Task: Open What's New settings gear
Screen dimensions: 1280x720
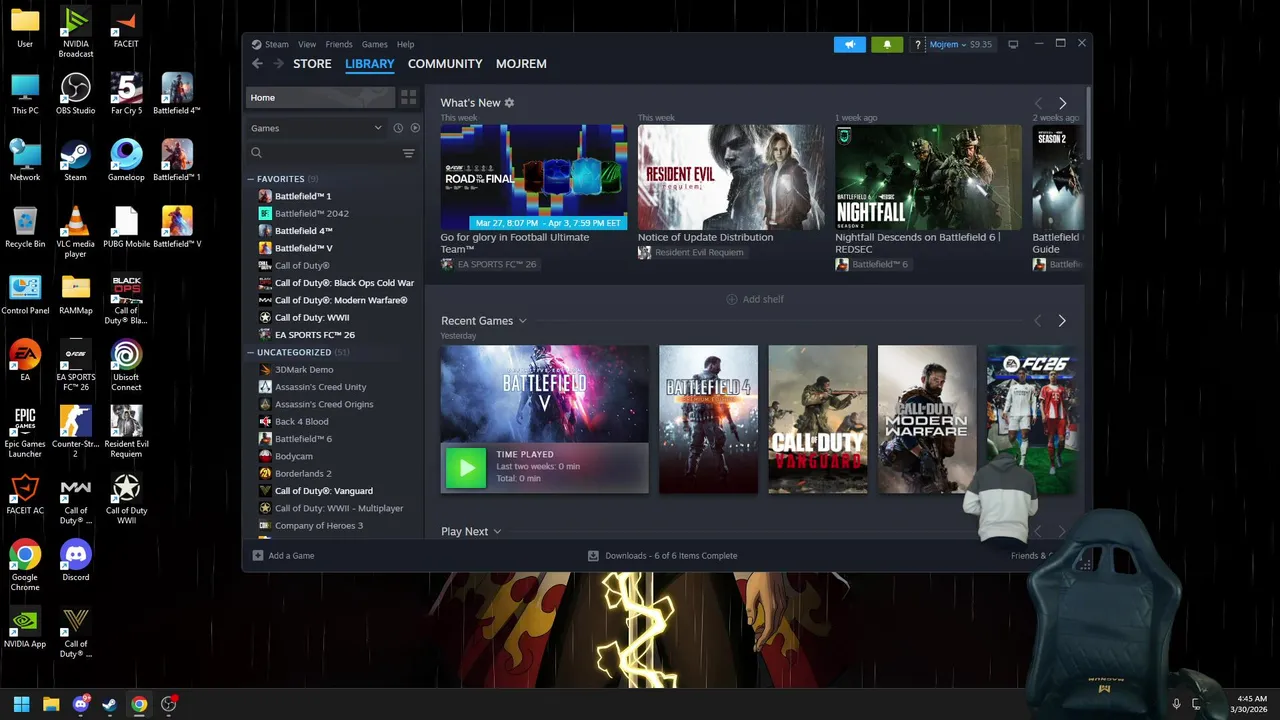Action: (x=509, y=103)
